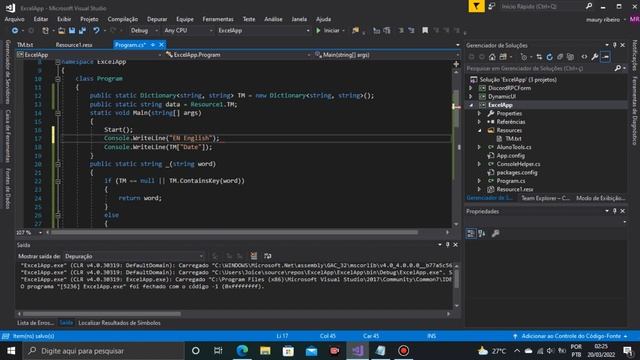
Task: Collapse the Resources folder node
Action: coord(480,131)
